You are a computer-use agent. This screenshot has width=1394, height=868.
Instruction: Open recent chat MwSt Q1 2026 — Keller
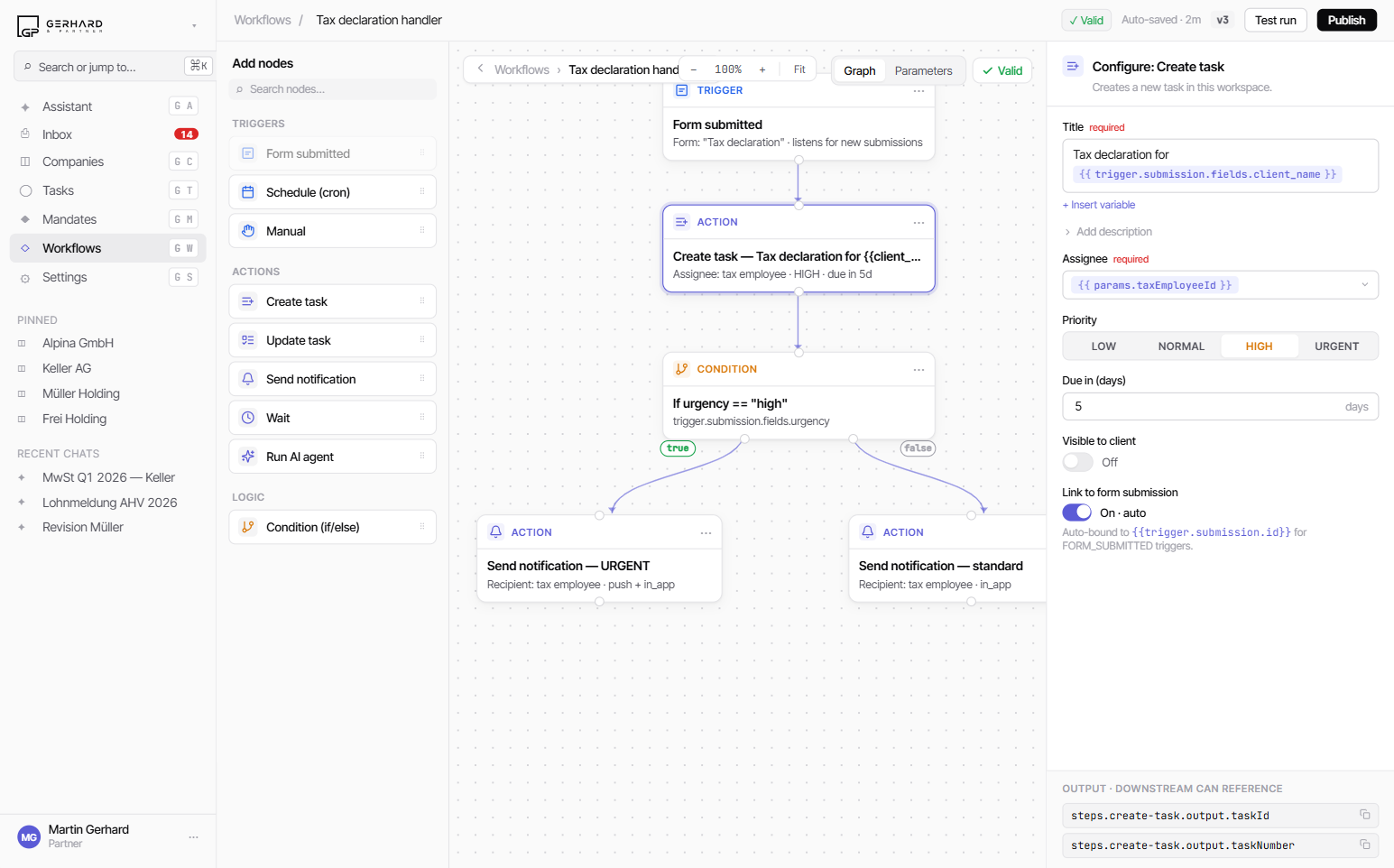[108, 477]
